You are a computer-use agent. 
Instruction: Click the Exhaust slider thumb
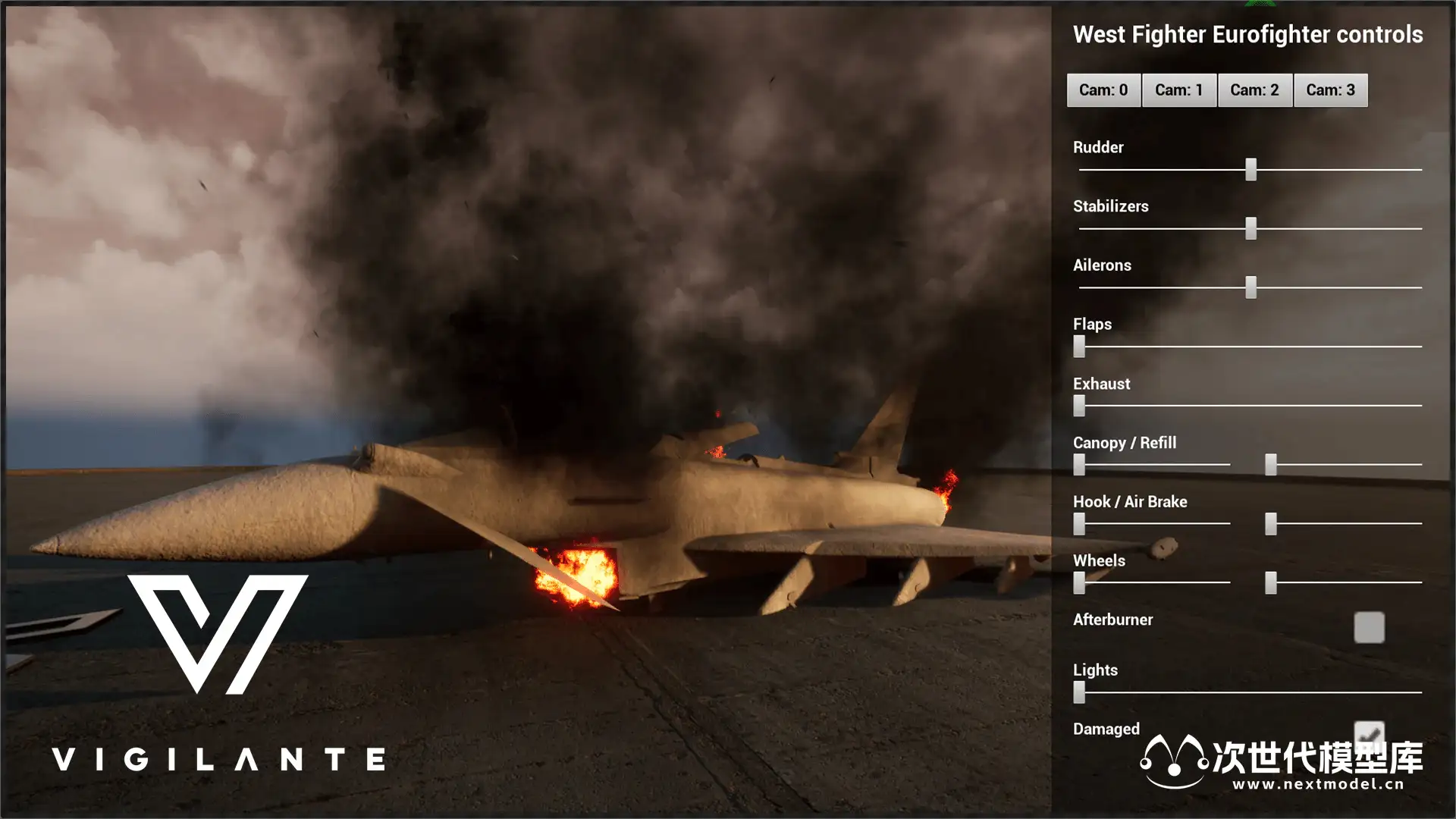(x=1079, y=406)
